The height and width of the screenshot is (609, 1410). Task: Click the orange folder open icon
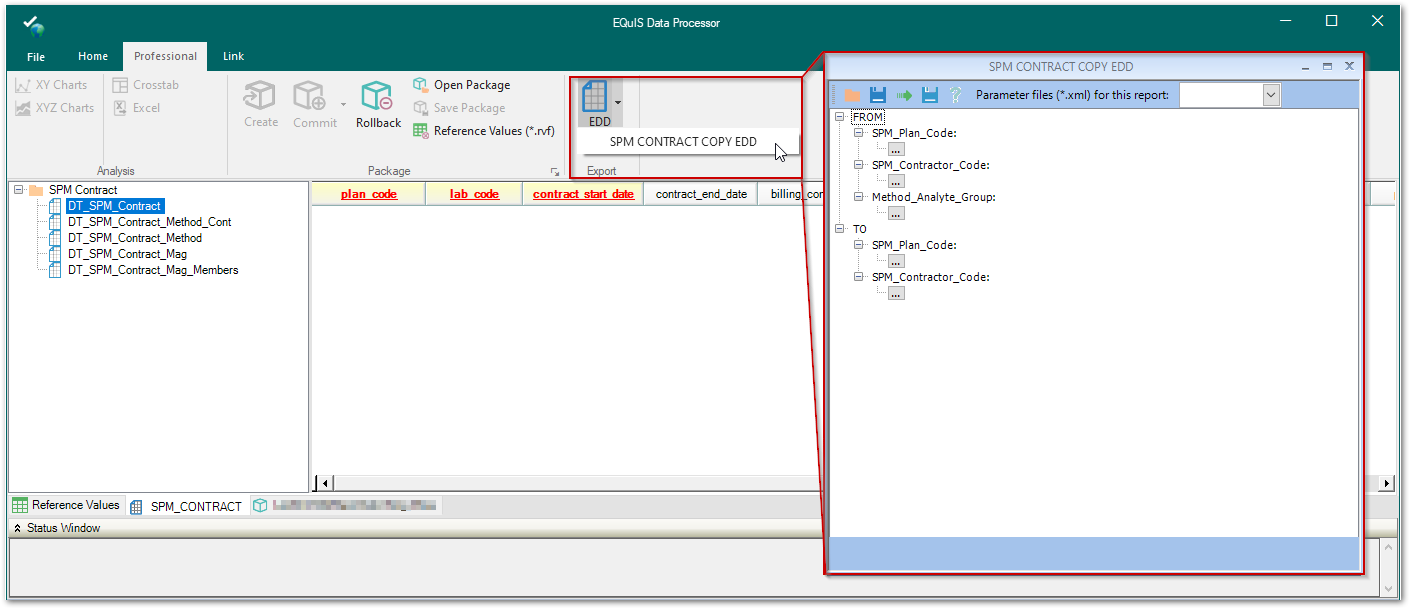852,95
